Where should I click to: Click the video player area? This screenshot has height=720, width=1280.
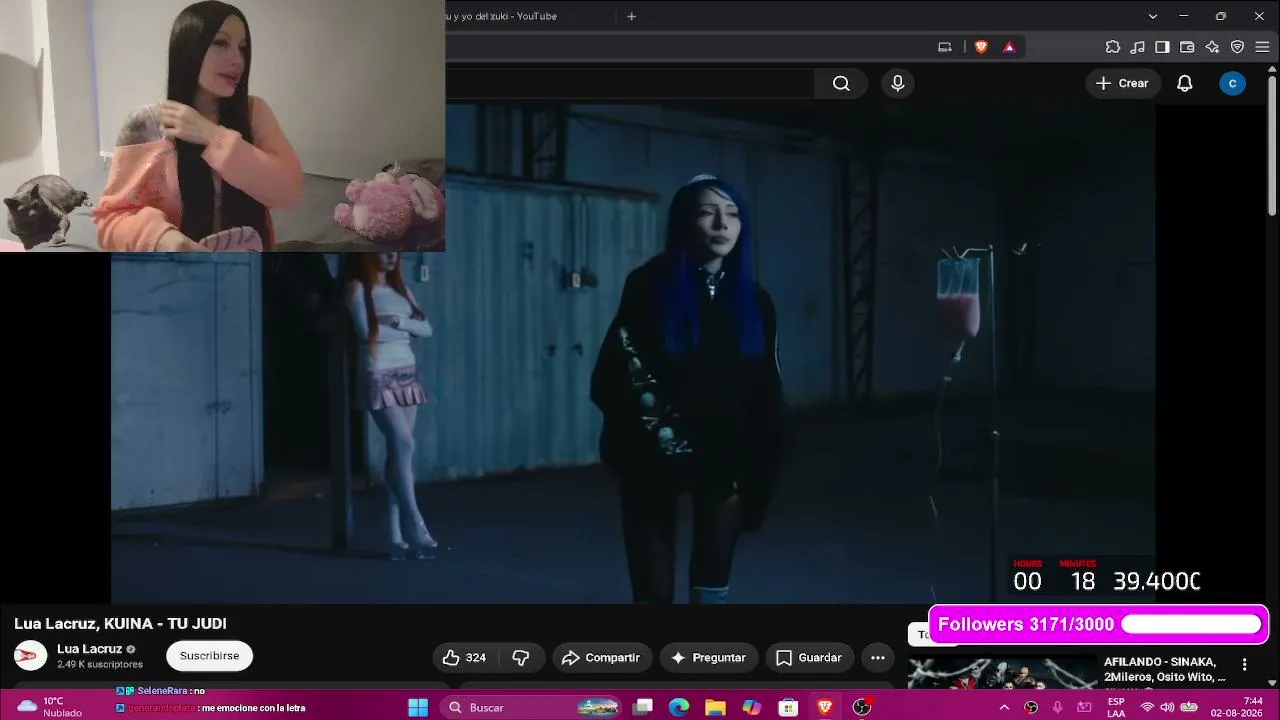(x=633, y=353)
